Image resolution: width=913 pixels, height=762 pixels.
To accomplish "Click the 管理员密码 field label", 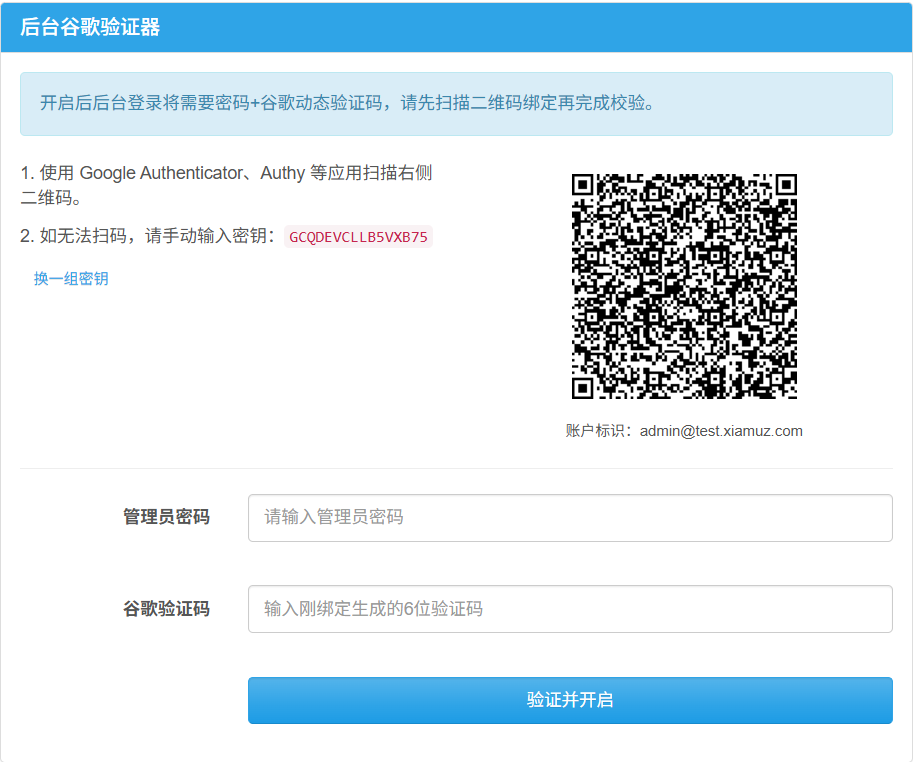I will pos(166,518).
